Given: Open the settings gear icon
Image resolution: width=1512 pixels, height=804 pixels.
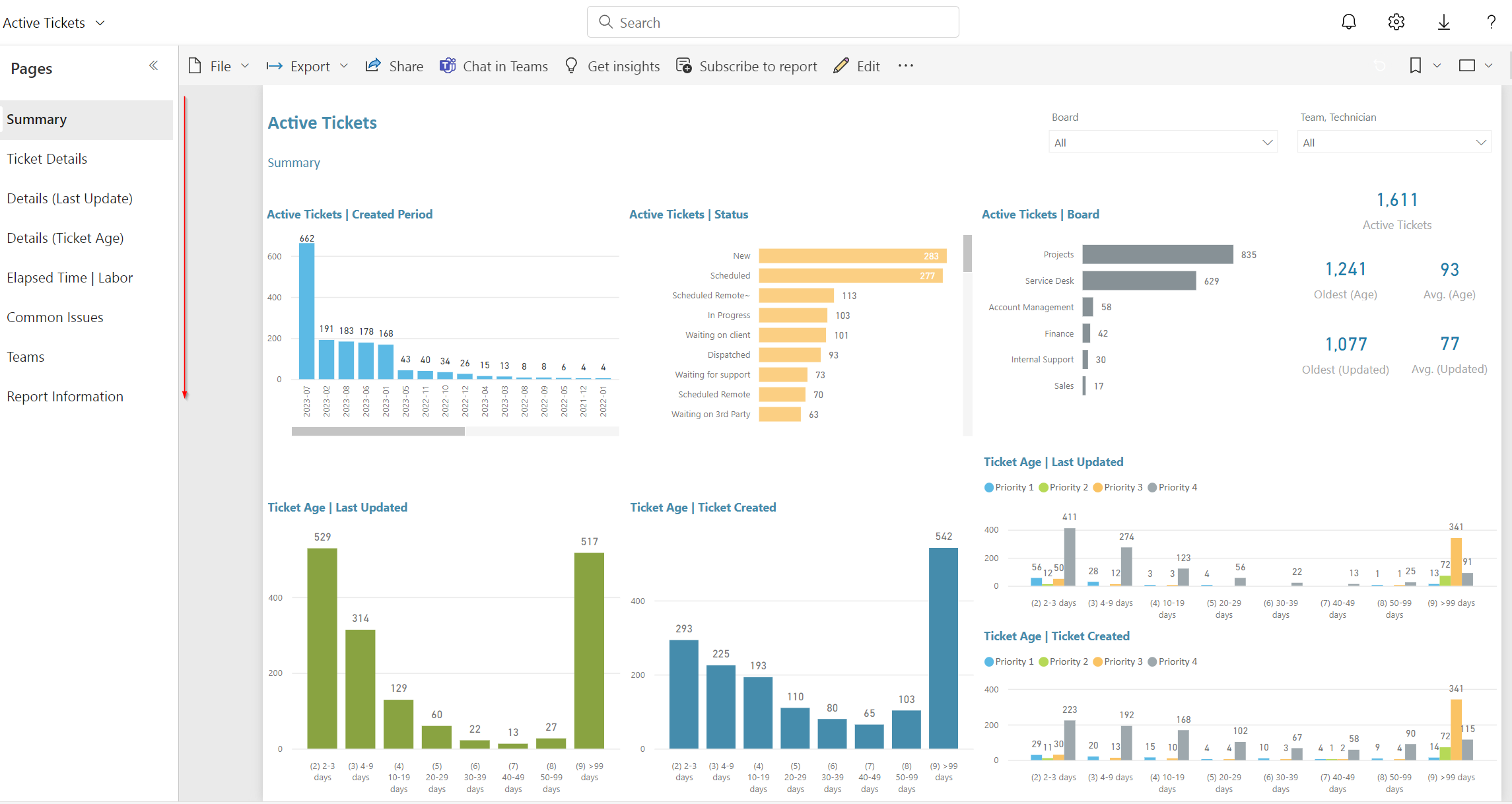Looking at the screenshot, I should [x=1396, y=22].
